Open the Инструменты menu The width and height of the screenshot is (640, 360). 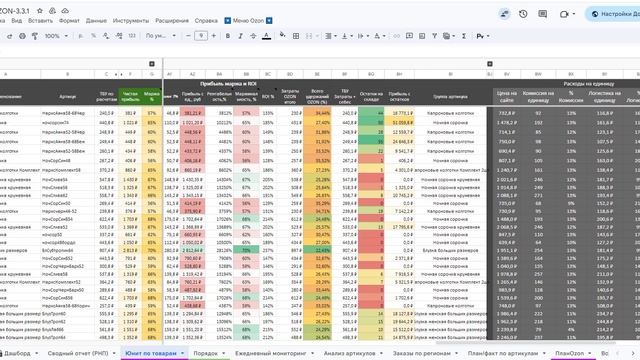pyautogui.click(x=131, y=21)
